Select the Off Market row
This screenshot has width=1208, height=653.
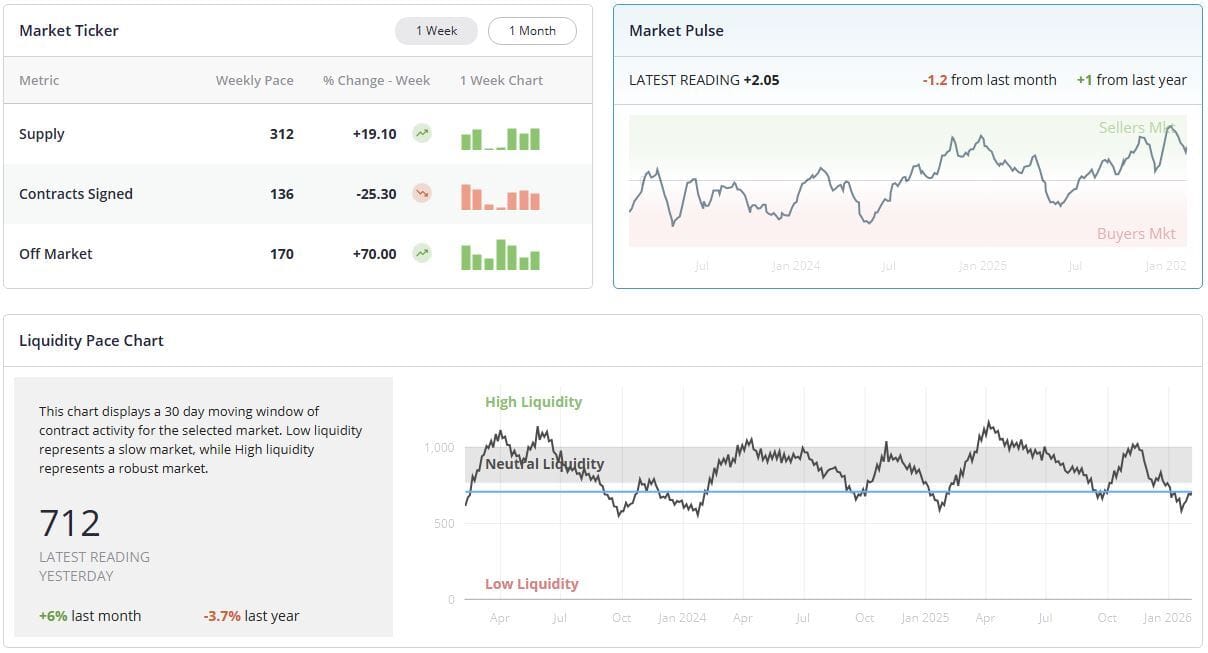[298, 254]
